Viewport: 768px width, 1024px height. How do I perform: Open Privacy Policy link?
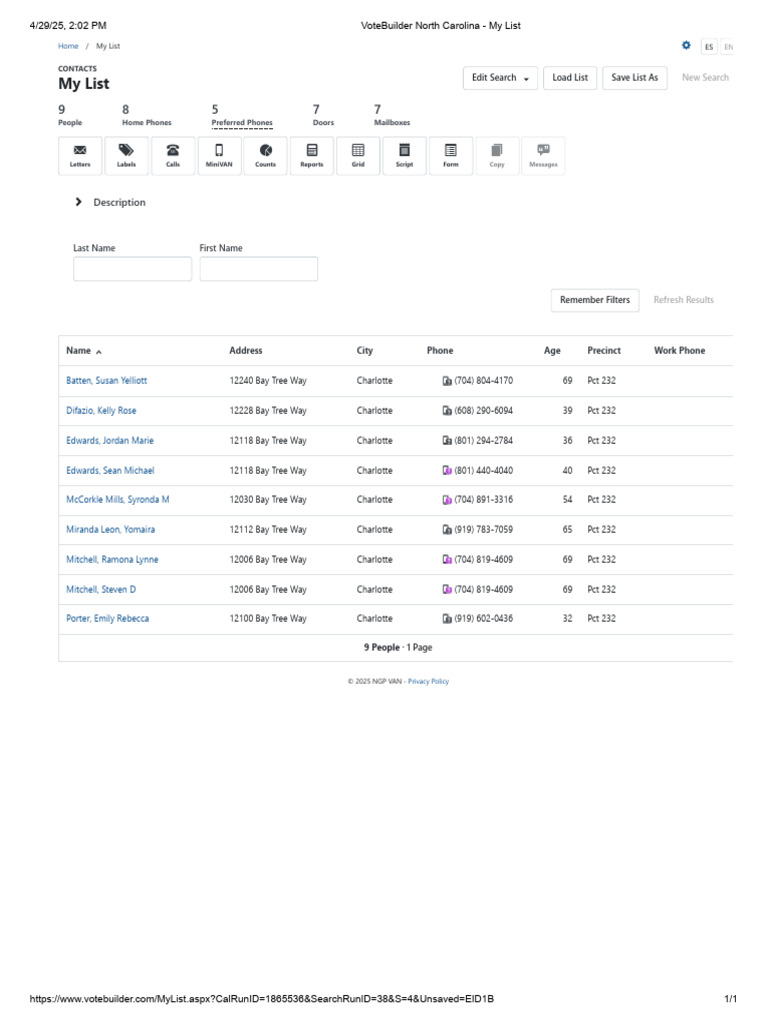[x=428, y=682]
